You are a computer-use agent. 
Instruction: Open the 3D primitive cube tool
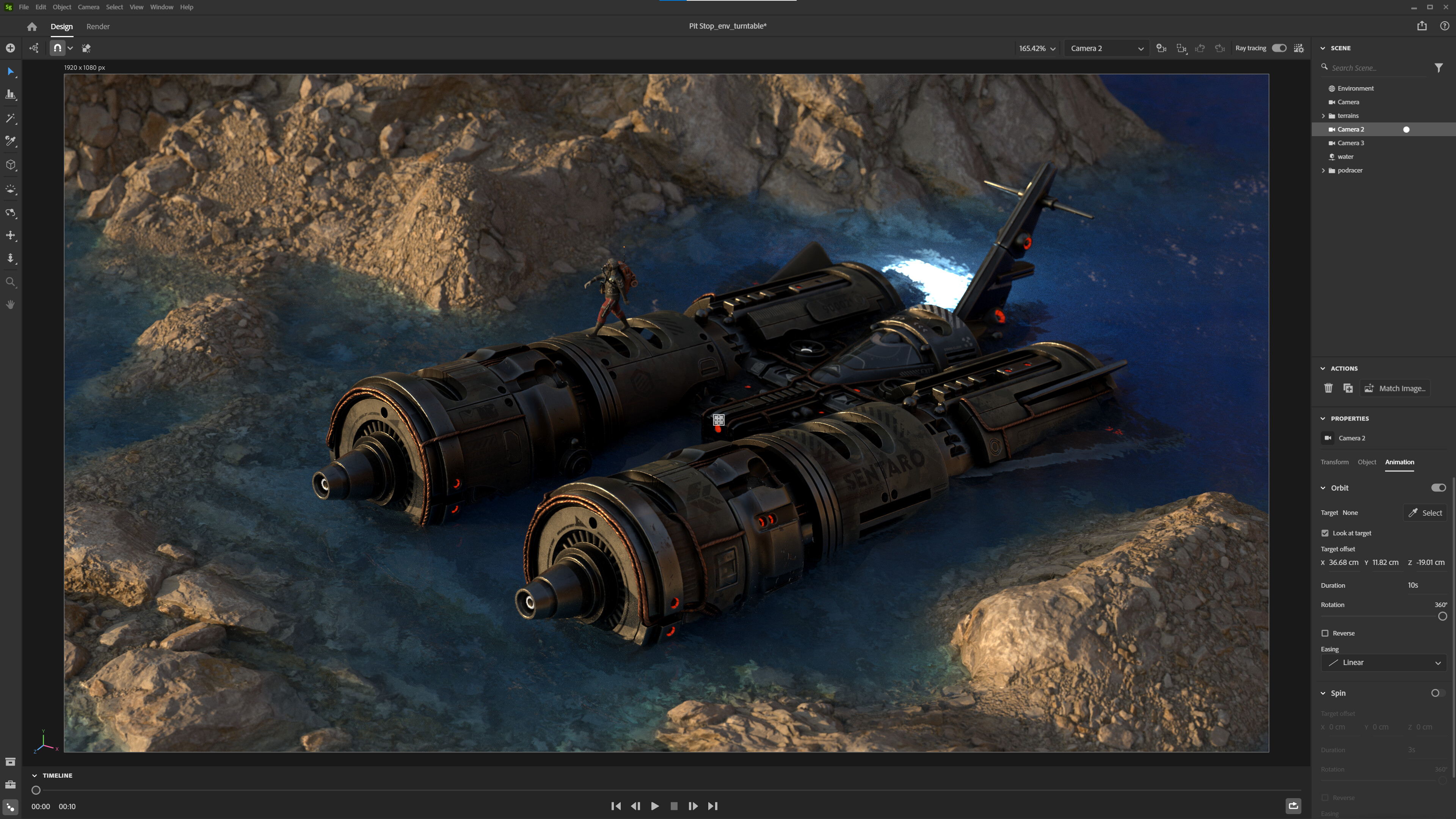point(10,165)
